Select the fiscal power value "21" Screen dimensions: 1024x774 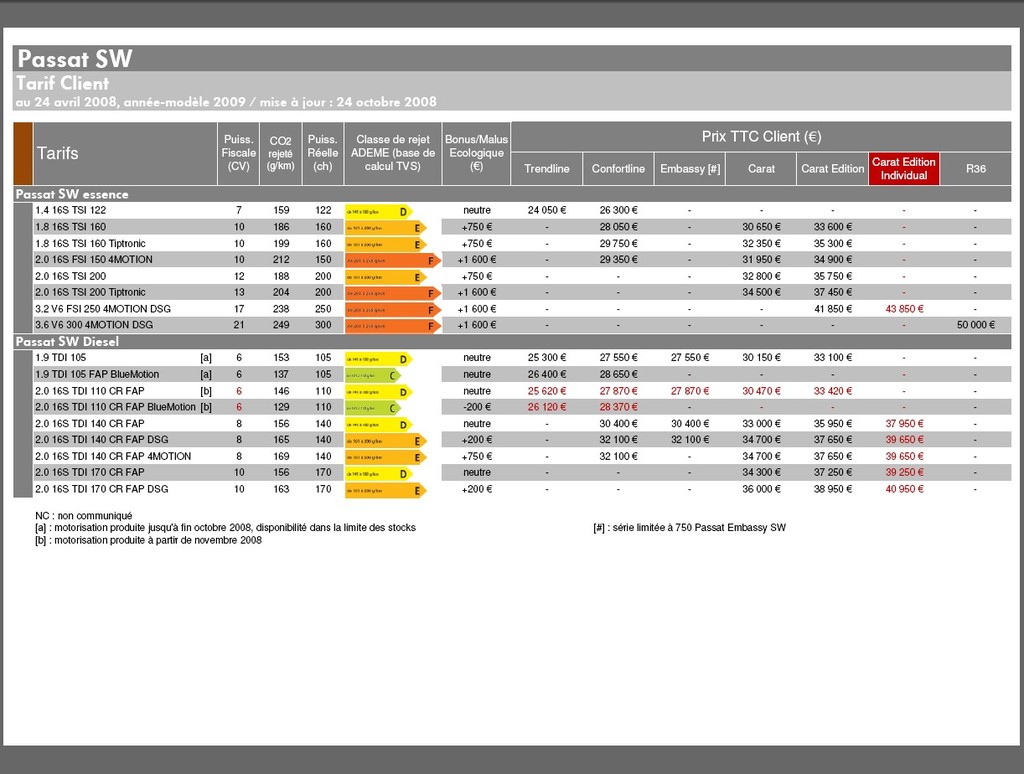pos(239,325)
